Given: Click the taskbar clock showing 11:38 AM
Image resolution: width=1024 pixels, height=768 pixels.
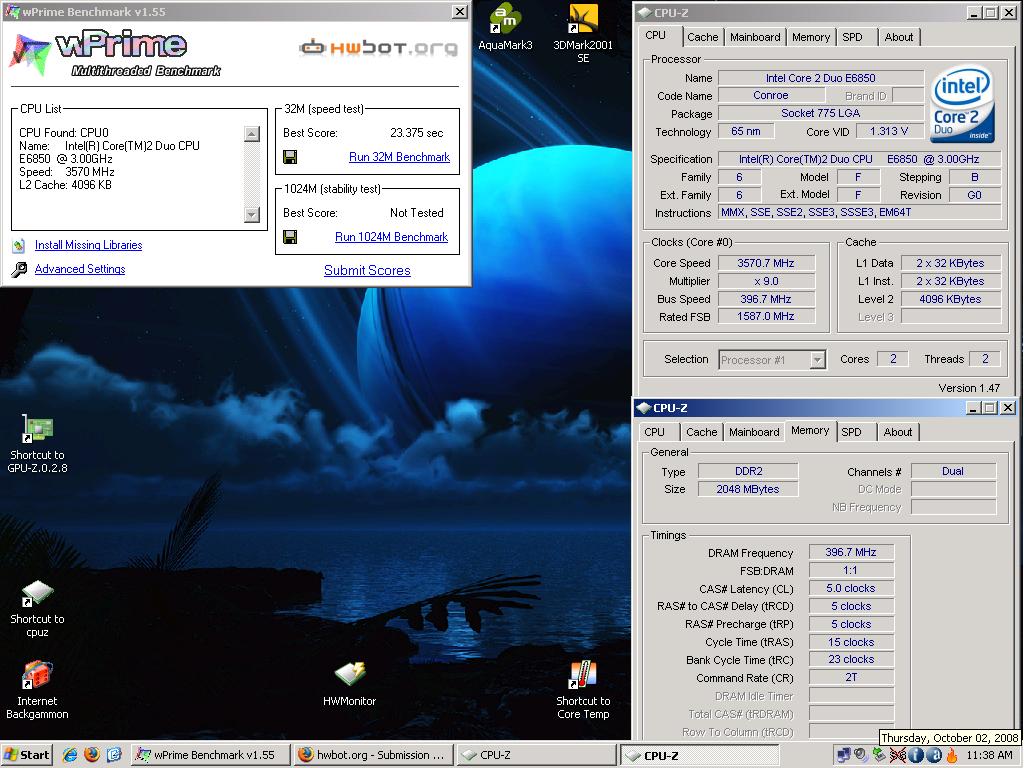Looking at the screenshot, I should (x=989, y=756).
